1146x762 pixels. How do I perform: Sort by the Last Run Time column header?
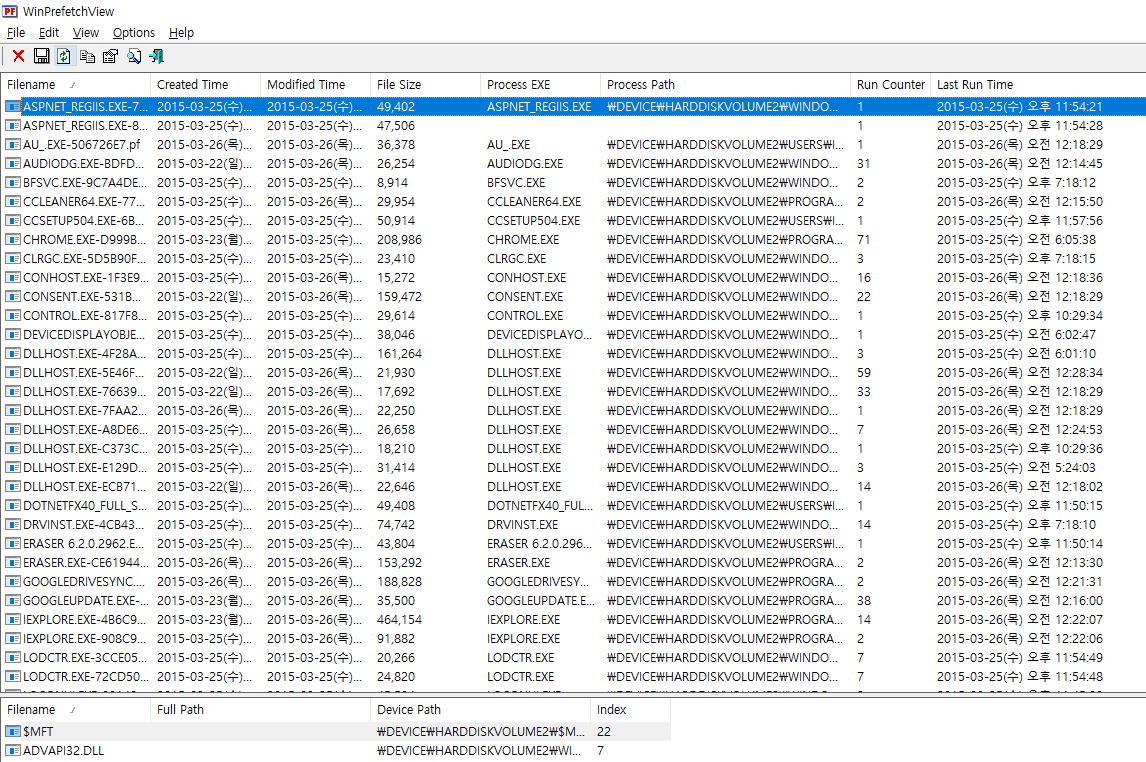(x=1038, y=85)
